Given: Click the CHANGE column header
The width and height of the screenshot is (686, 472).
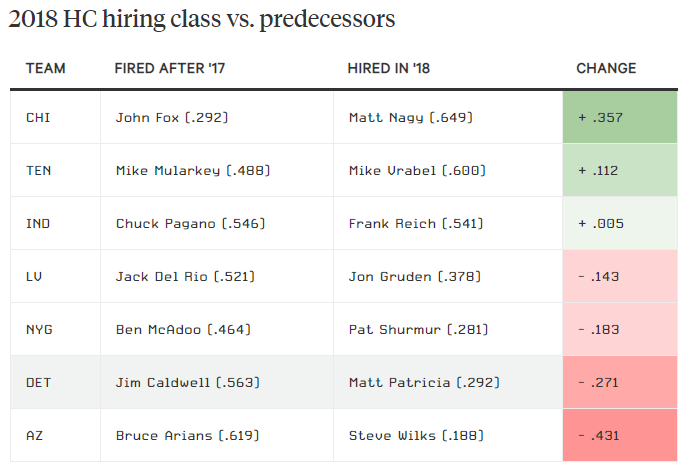Looking at the screenshot, I should [x=606, y=69].
